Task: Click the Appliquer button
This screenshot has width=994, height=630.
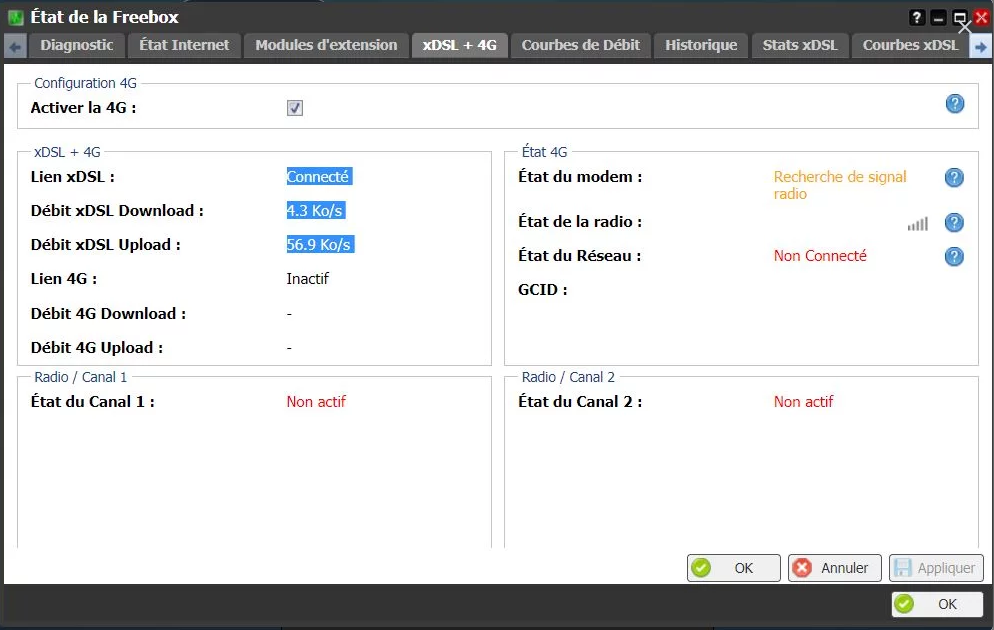Action: [936, 568]
